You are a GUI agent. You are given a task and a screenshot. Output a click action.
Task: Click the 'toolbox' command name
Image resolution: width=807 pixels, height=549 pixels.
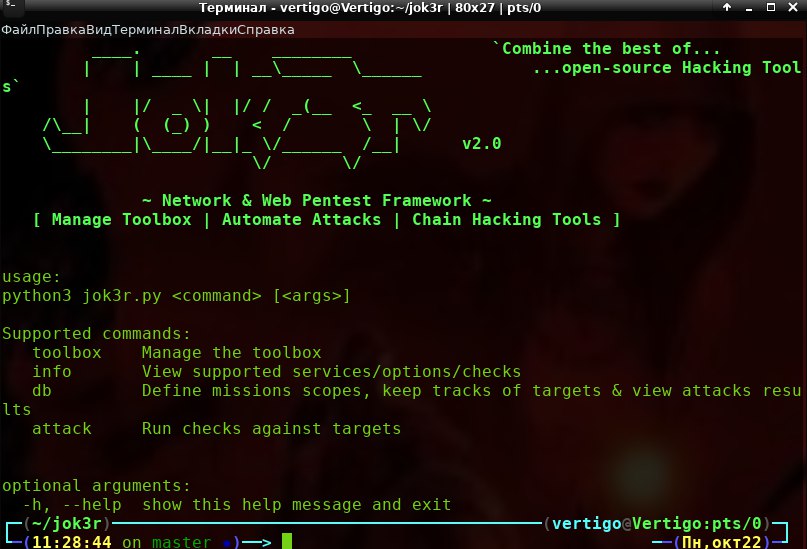(x=67, y=352)
